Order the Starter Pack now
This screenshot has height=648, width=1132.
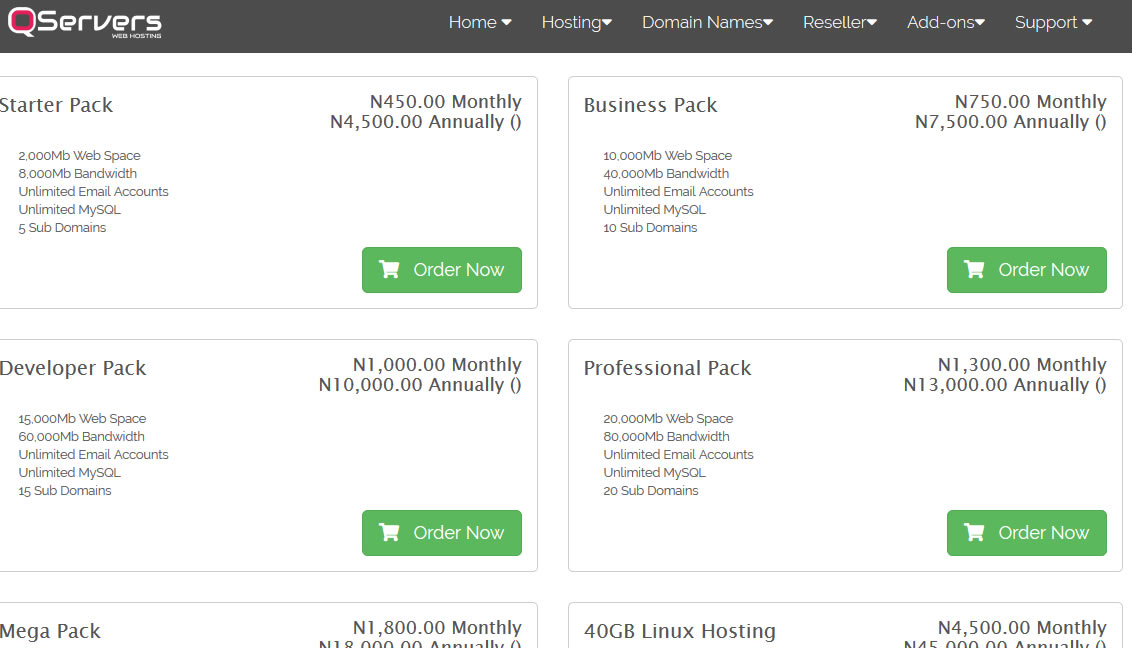[x=442, y=270]
